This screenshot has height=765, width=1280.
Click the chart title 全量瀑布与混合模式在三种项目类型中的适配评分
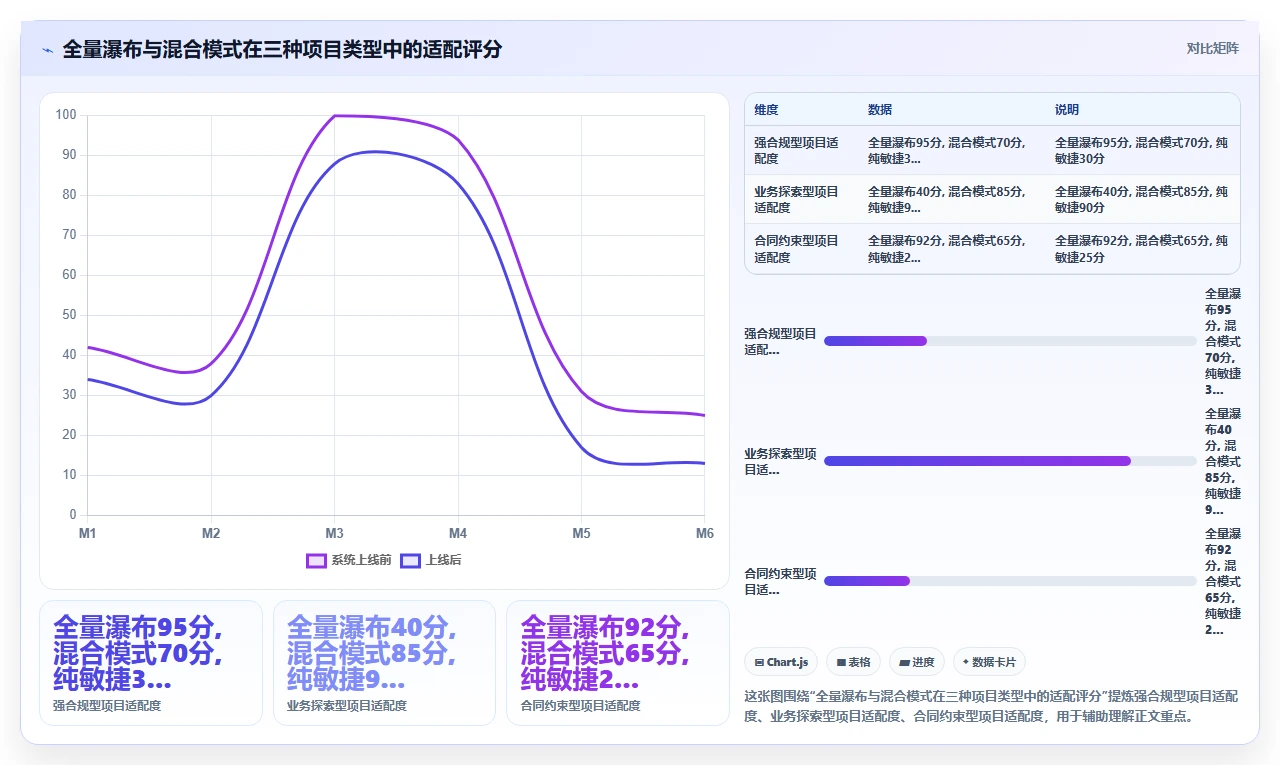pyautogui.click(x=282, y=49)
